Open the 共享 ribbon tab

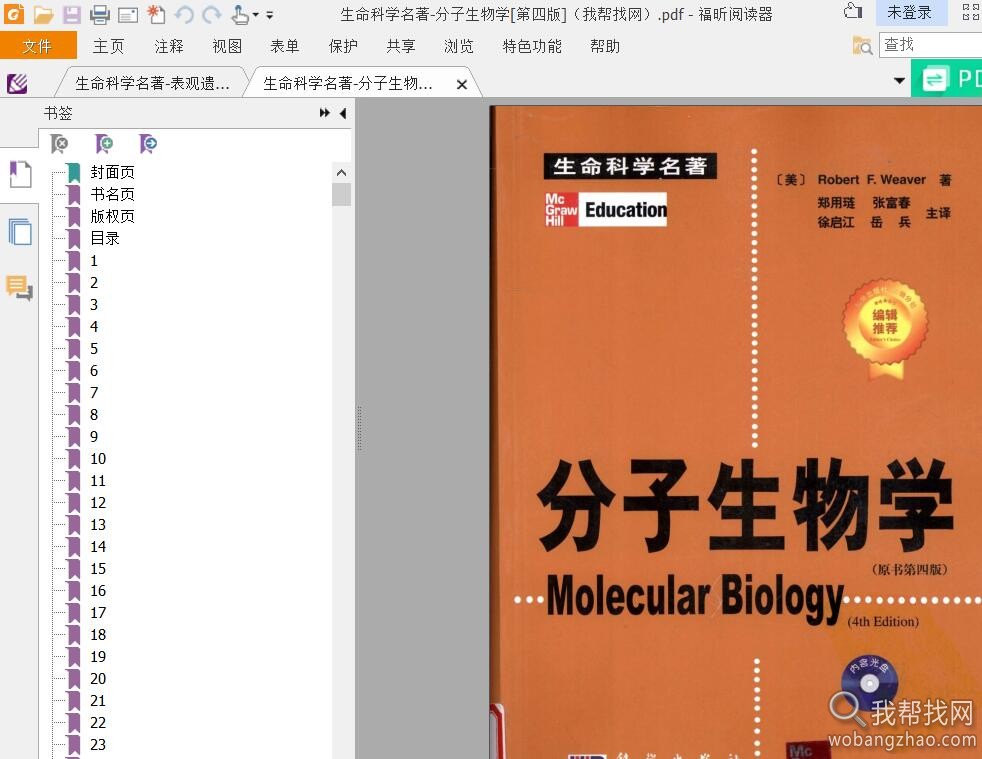[401, 46]
